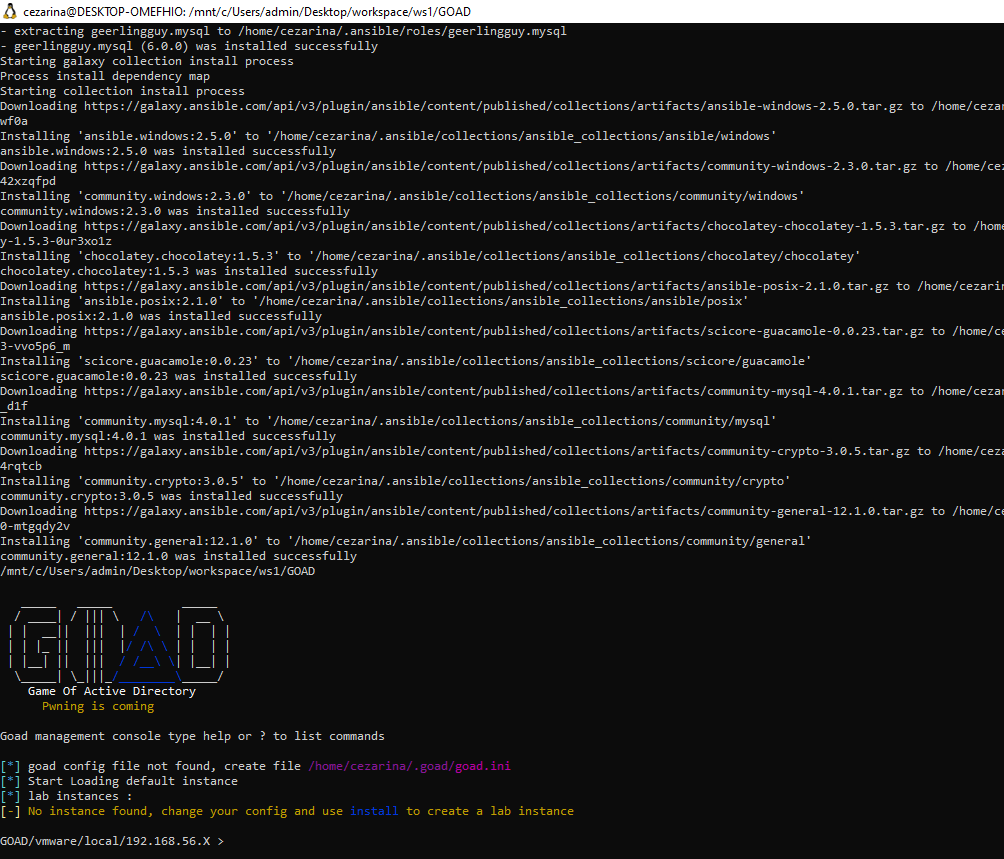
Task: Click the Tux penguin icon in title bar
Action: (11, 11)
